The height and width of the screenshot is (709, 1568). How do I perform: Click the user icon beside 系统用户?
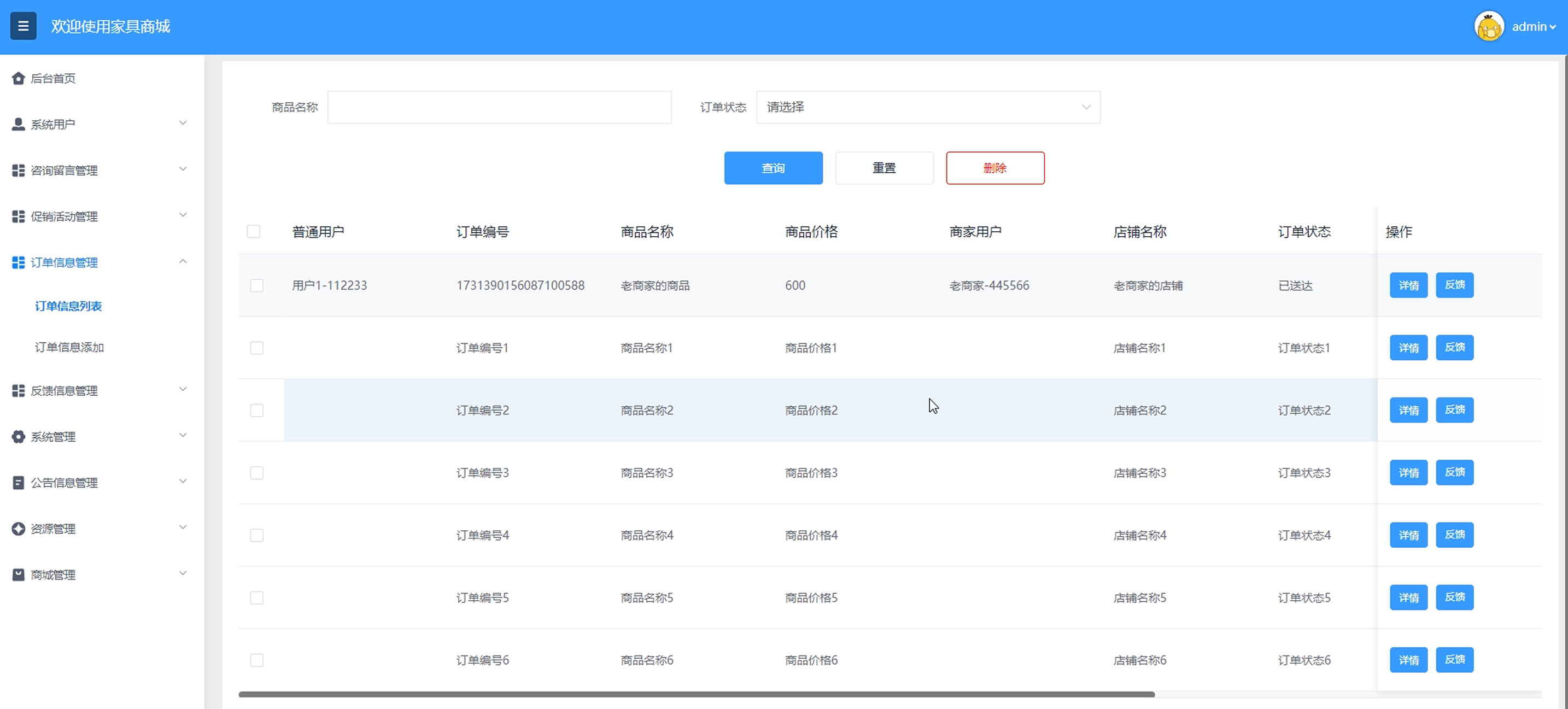(x=18, y=124)
